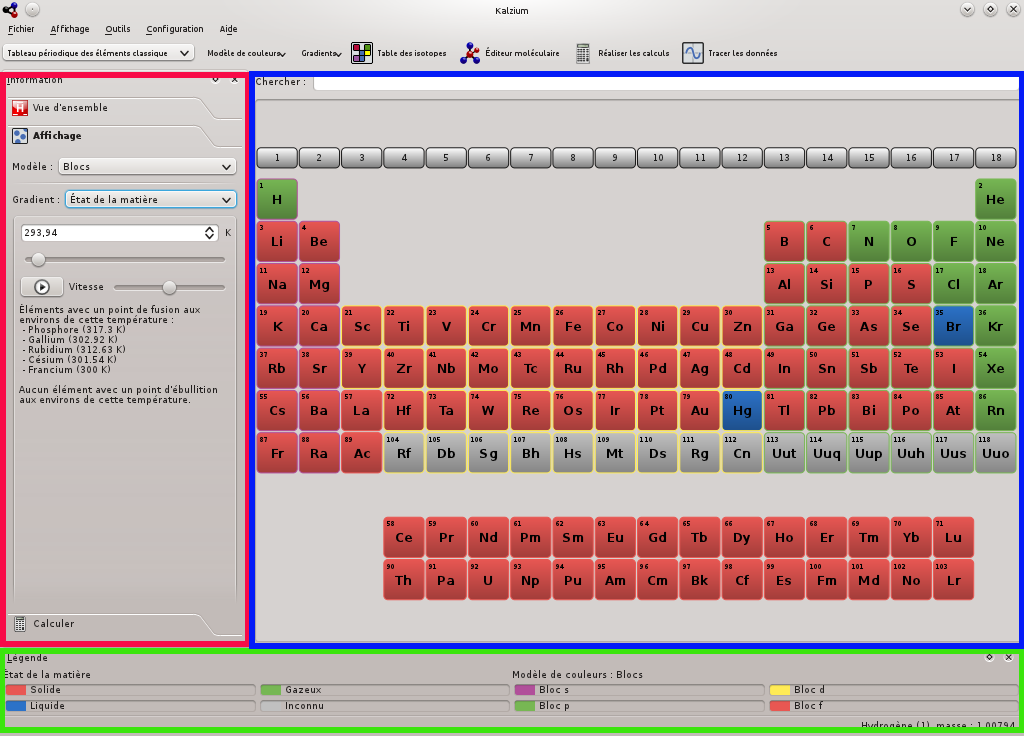Click group column header 18
The image size is (1024, 736).
tap(995, 157)
